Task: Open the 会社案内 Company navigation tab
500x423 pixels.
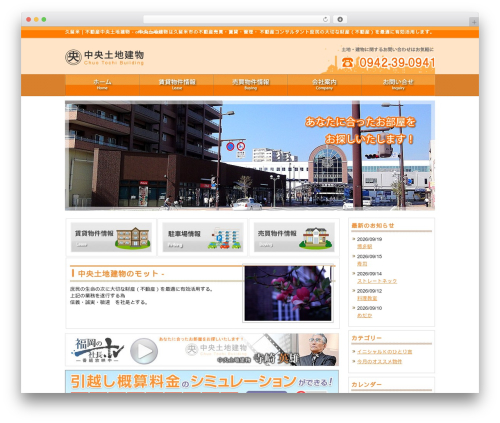Action: pyautogui.click(x=324, y=85)
